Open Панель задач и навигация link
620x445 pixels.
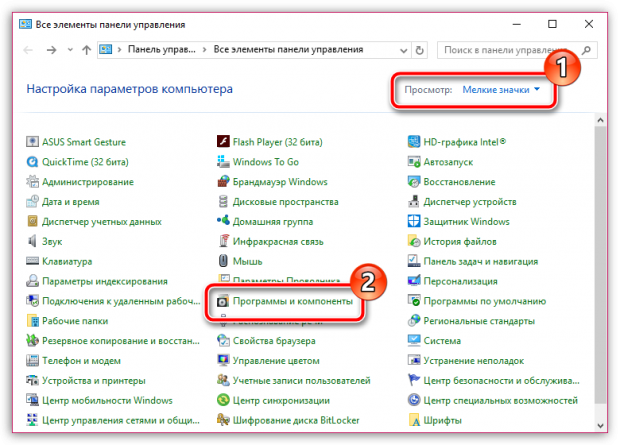pyautogui.click(x=480, y=261)
